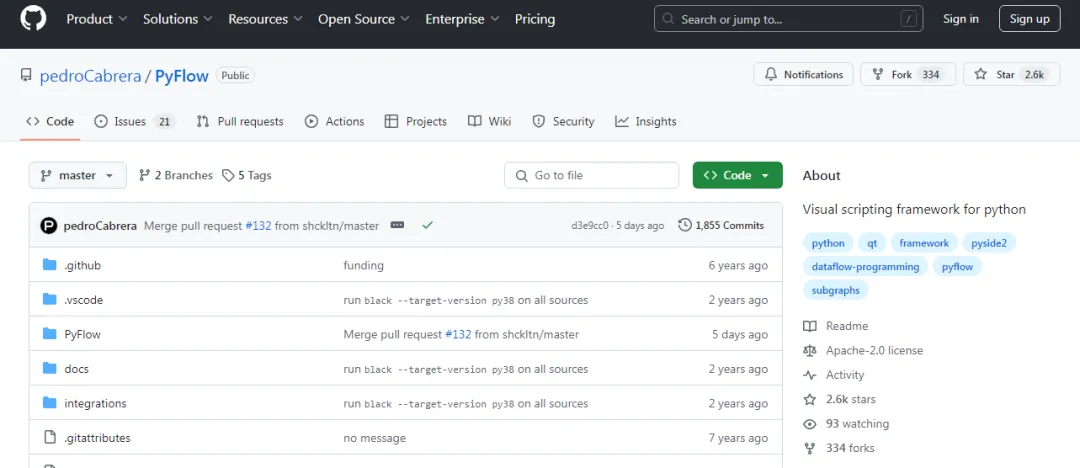1080x468 pixels.
Task: Click the history clock icon near Commits
Action: pos(685,225)
